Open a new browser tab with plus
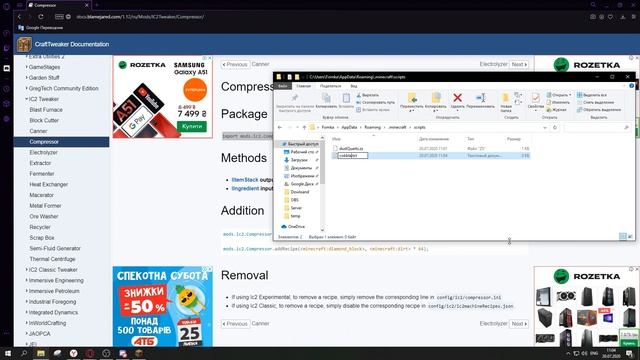Image resolution: width=640 pixels, height=360 pixels. [97, 5]
